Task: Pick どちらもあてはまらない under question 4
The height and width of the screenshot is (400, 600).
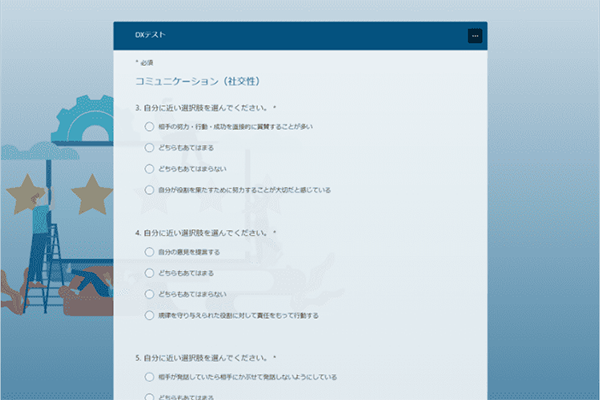Action: pyautogui.click(x=150, y=294)
